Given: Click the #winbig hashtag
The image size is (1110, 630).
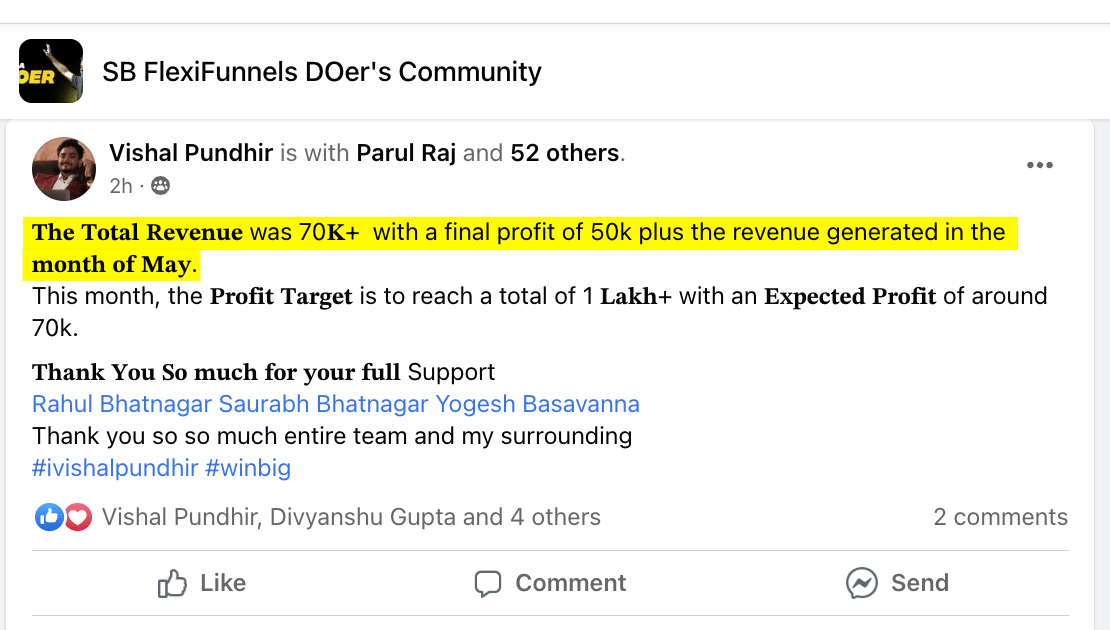Looking at the screenshot, I should [248, 468].
